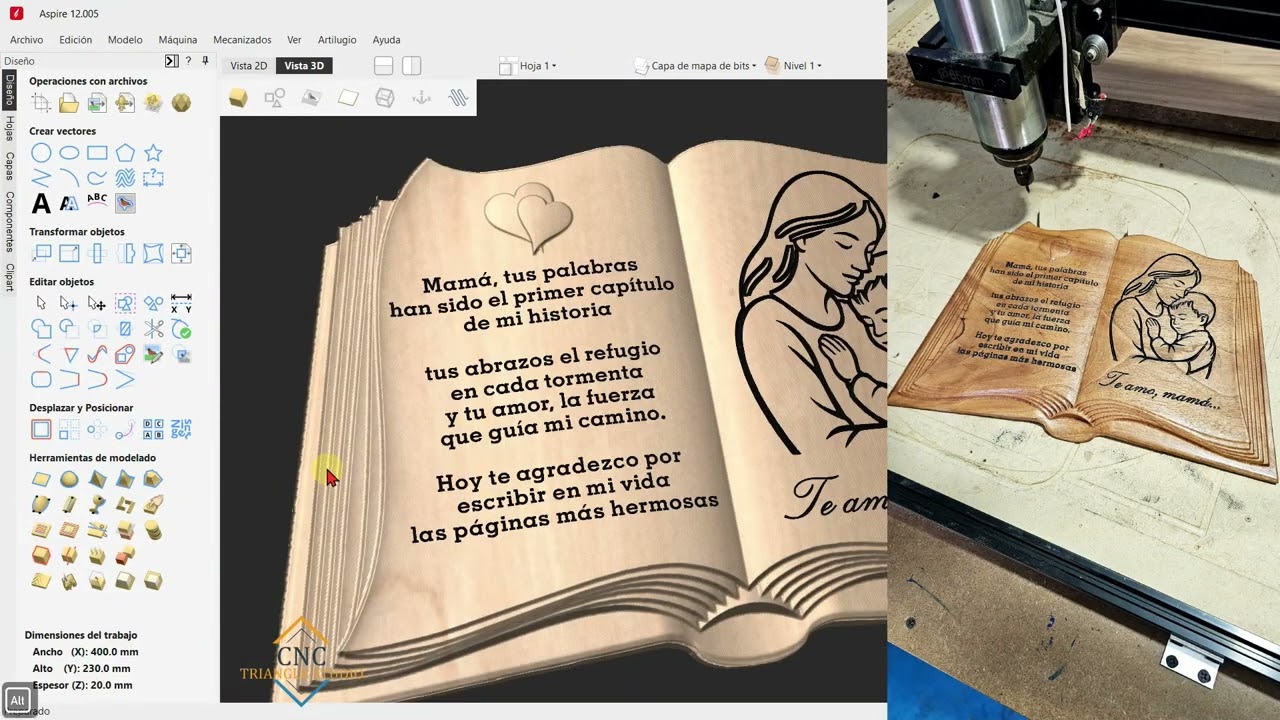Screen dimensions: 1280x720
Task: Open the Mecanizados menu
Action: 242,40
